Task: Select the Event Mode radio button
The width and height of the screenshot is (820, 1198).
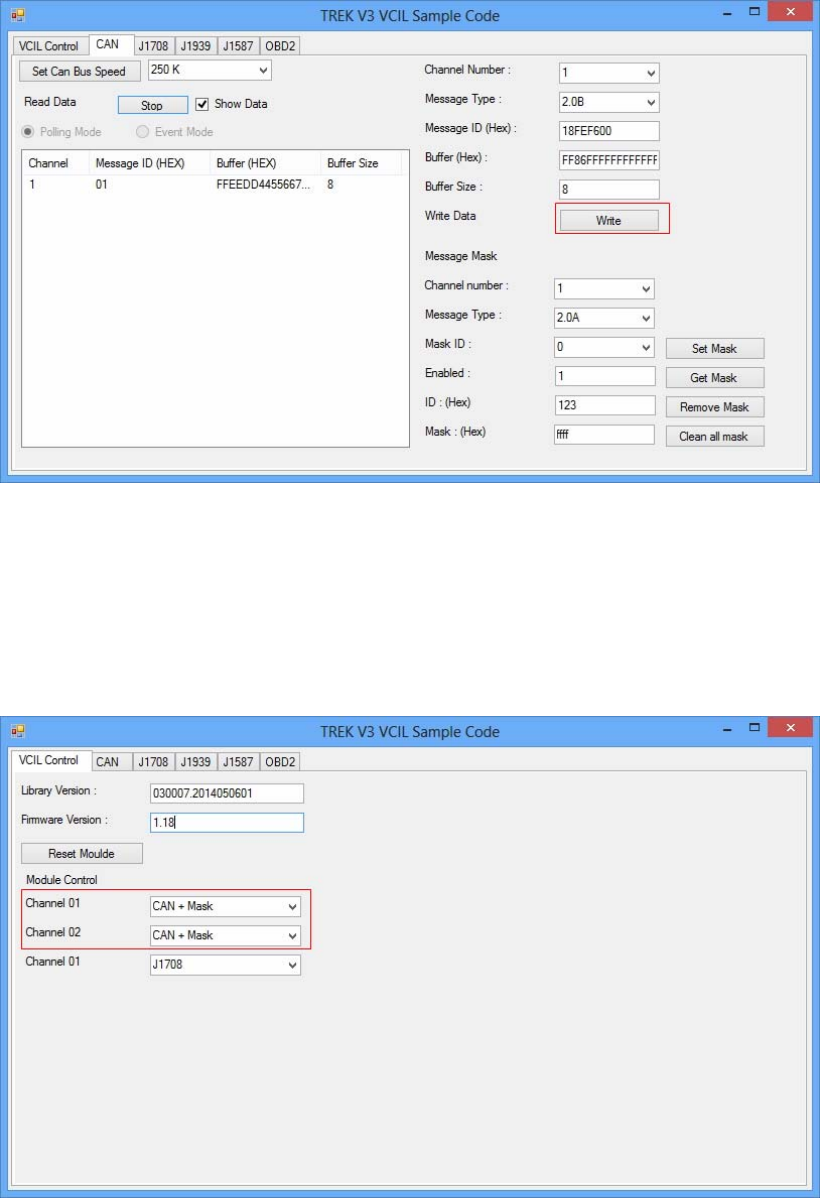Action: (142, 131)
